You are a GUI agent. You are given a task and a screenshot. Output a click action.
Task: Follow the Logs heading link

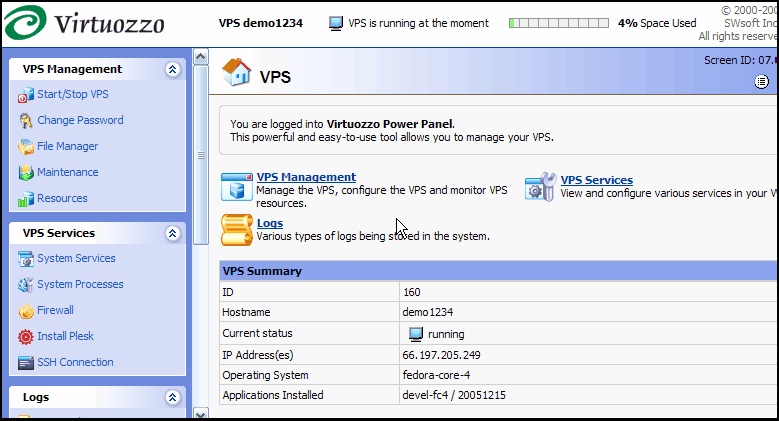point(270,223)
